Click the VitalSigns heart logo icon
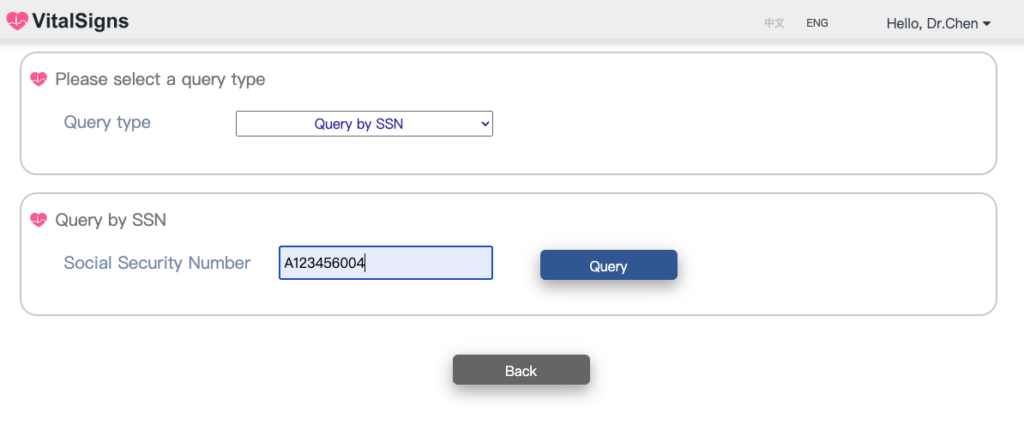Screen dimensions: 1024x425 pos(17,22)
